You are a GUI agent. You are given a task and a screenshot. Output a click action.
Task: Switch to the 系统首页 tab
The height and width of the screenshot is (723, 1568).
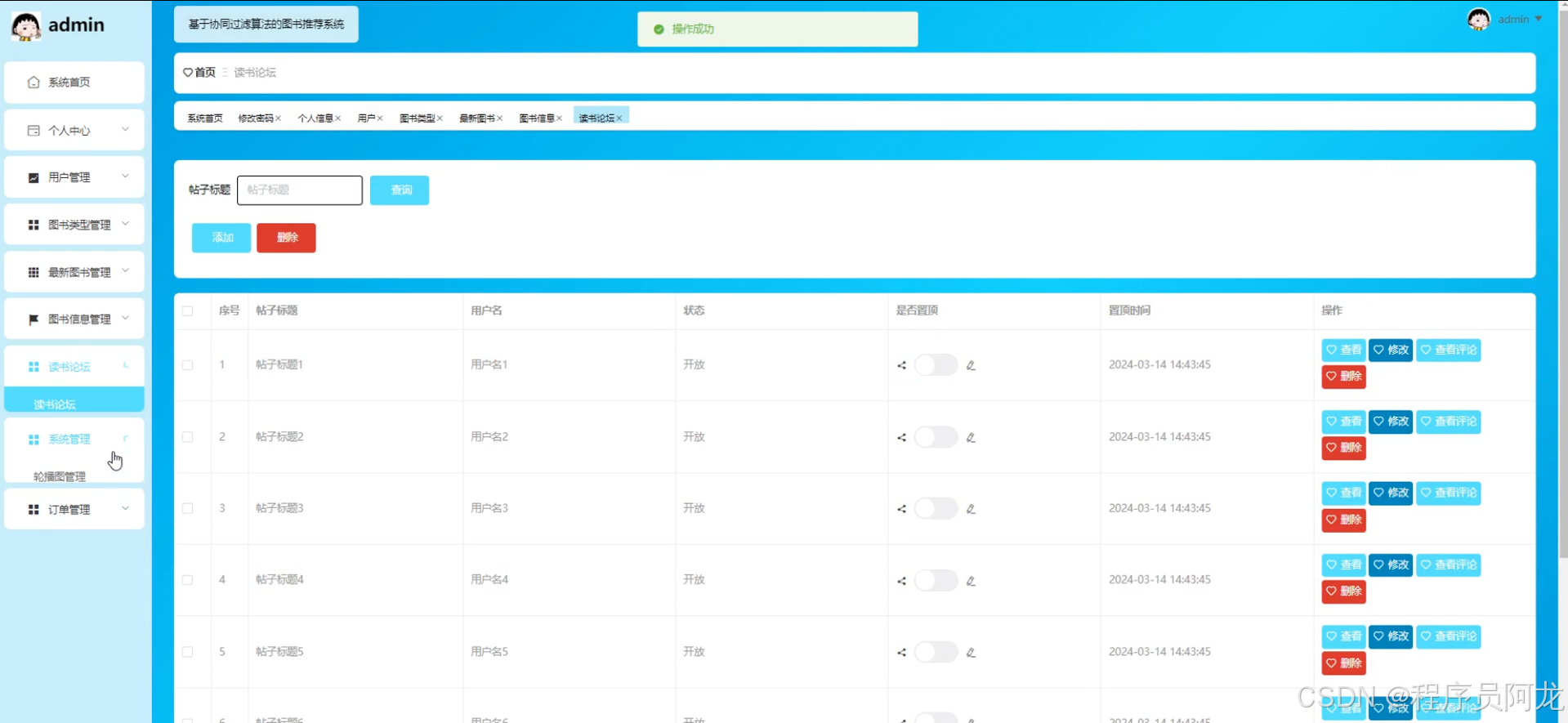(205, 118)
